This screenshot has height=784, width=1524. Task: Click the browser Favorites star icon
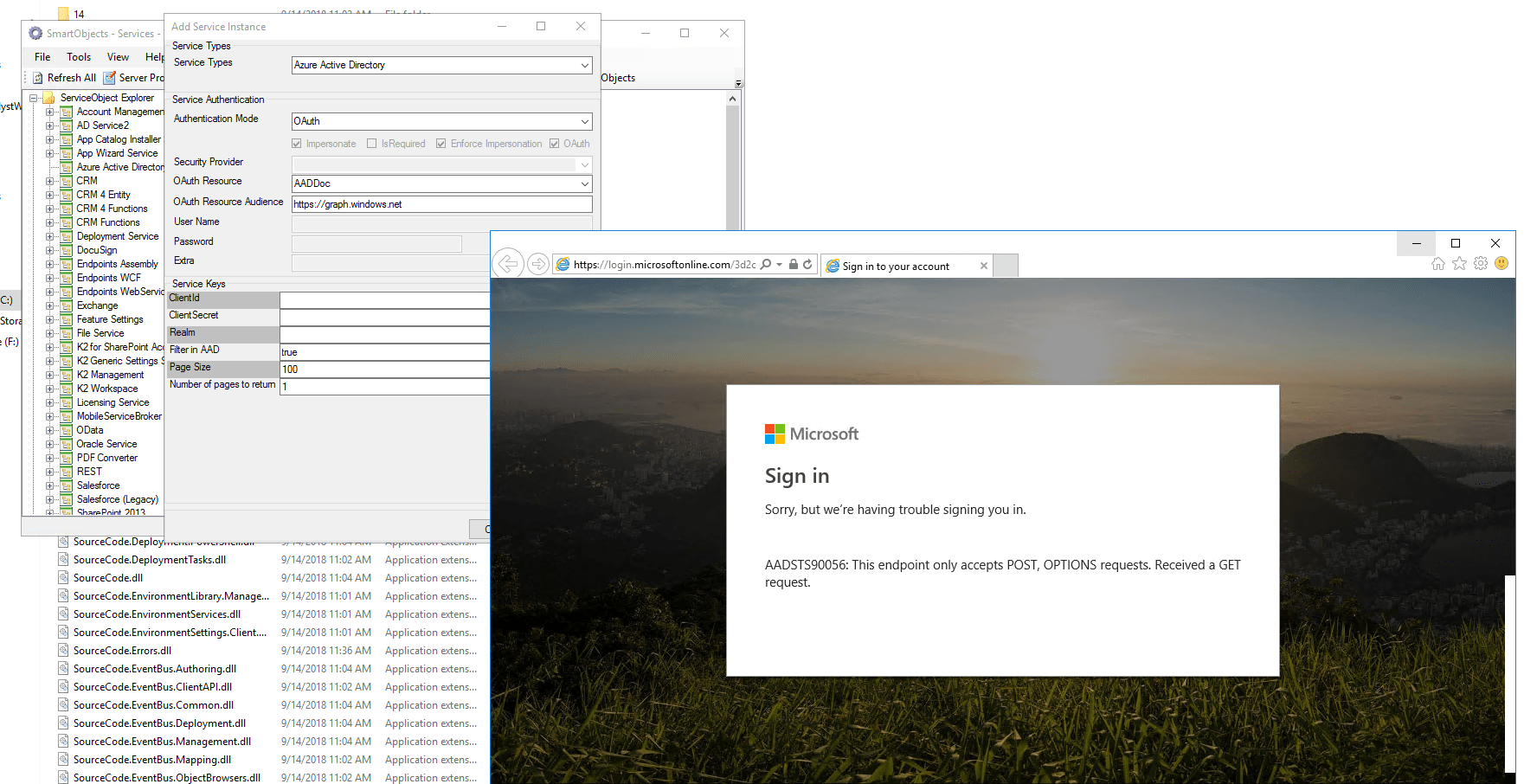(1460, 263)
